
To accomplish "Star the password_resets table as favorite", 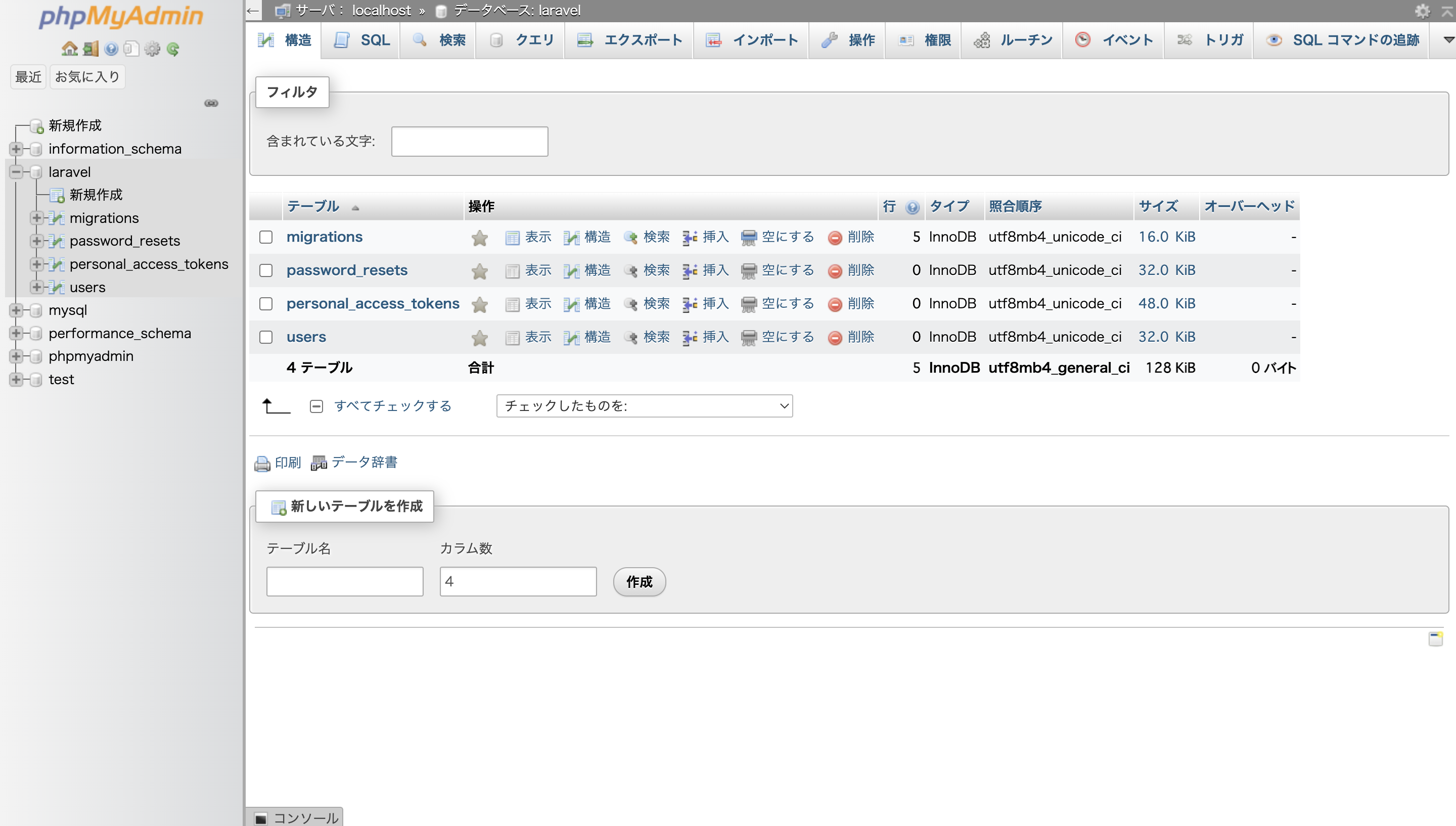I will point(479,270).
